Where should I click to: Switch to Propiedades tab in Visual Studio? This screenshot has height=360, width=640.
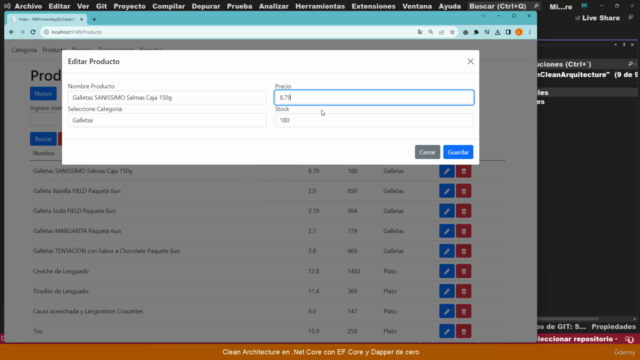613,327
